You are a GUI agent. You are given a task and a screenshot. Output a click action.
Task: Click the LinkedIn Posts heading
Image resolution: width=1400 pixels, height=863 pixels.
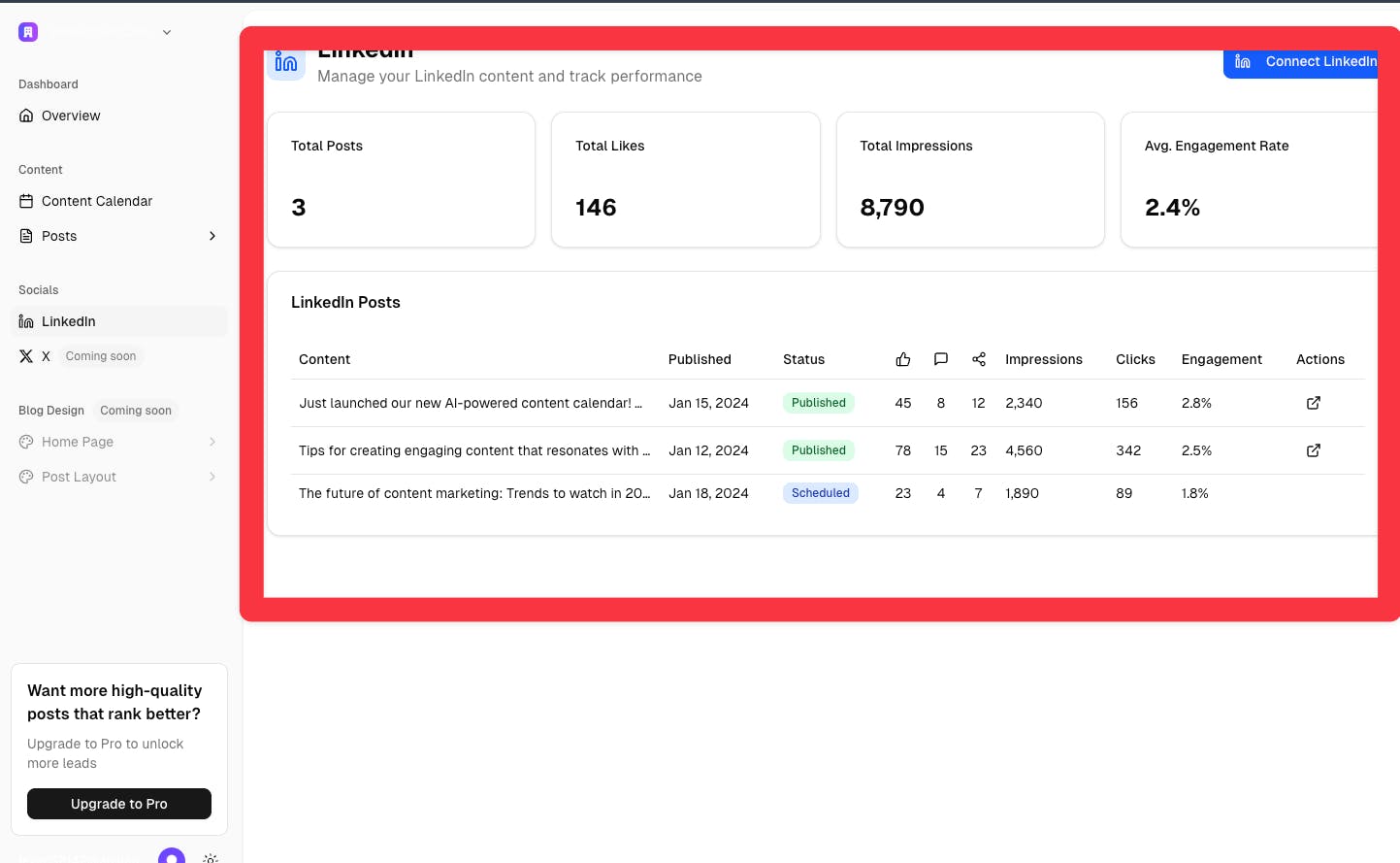tap(345, 302)
